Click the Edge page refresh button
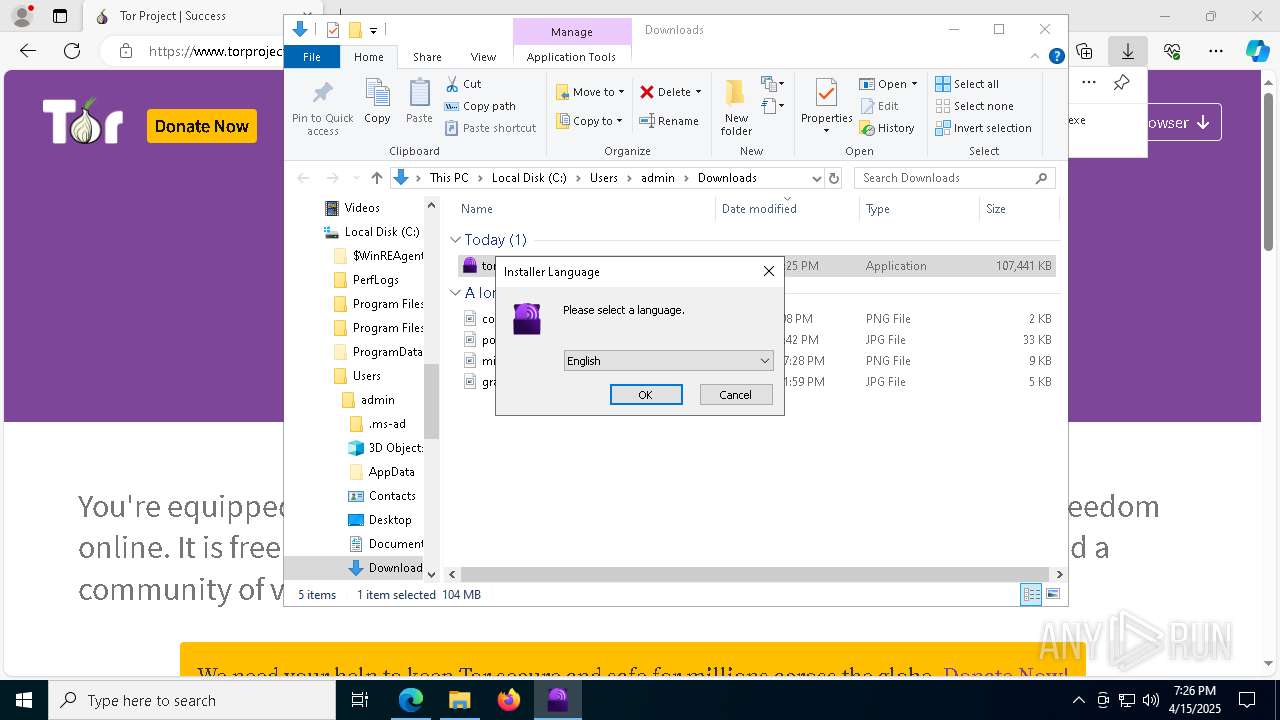 point(71,51)
